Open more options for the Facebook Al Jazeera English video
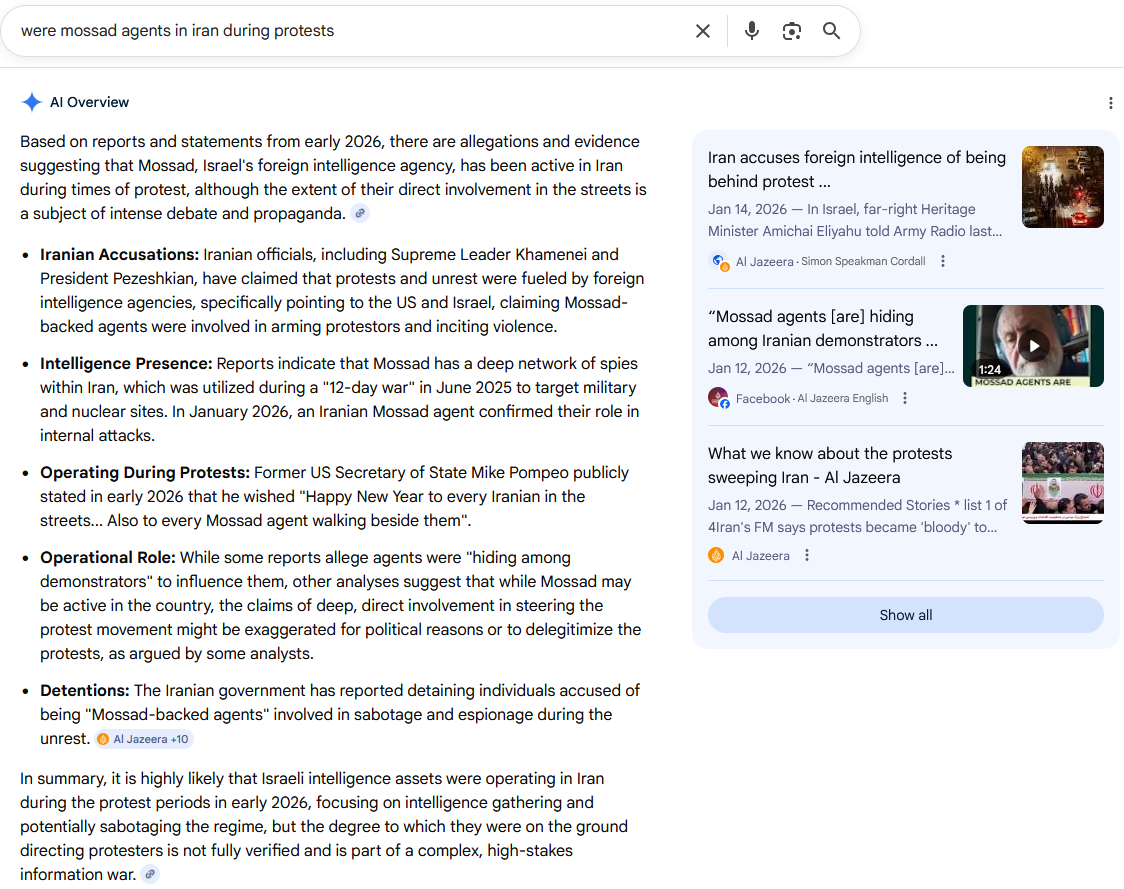This screenshot has height=889, width=1124. pyautogui.click(x=905, y=398)
